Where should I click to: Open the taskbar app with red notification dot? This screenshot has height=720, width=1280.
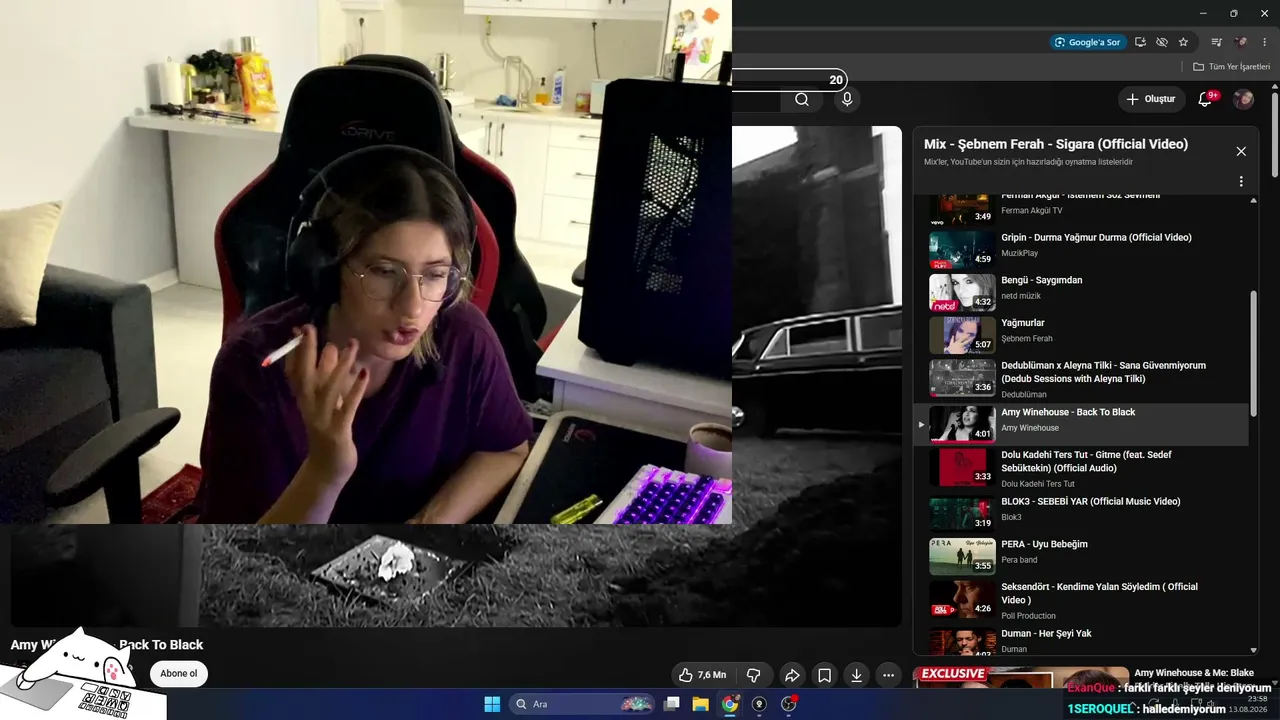pos(788,704)
